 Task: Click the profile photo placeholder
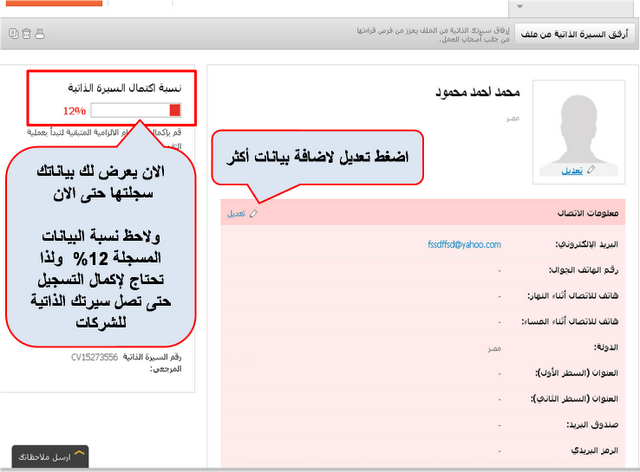coord(579,131)
